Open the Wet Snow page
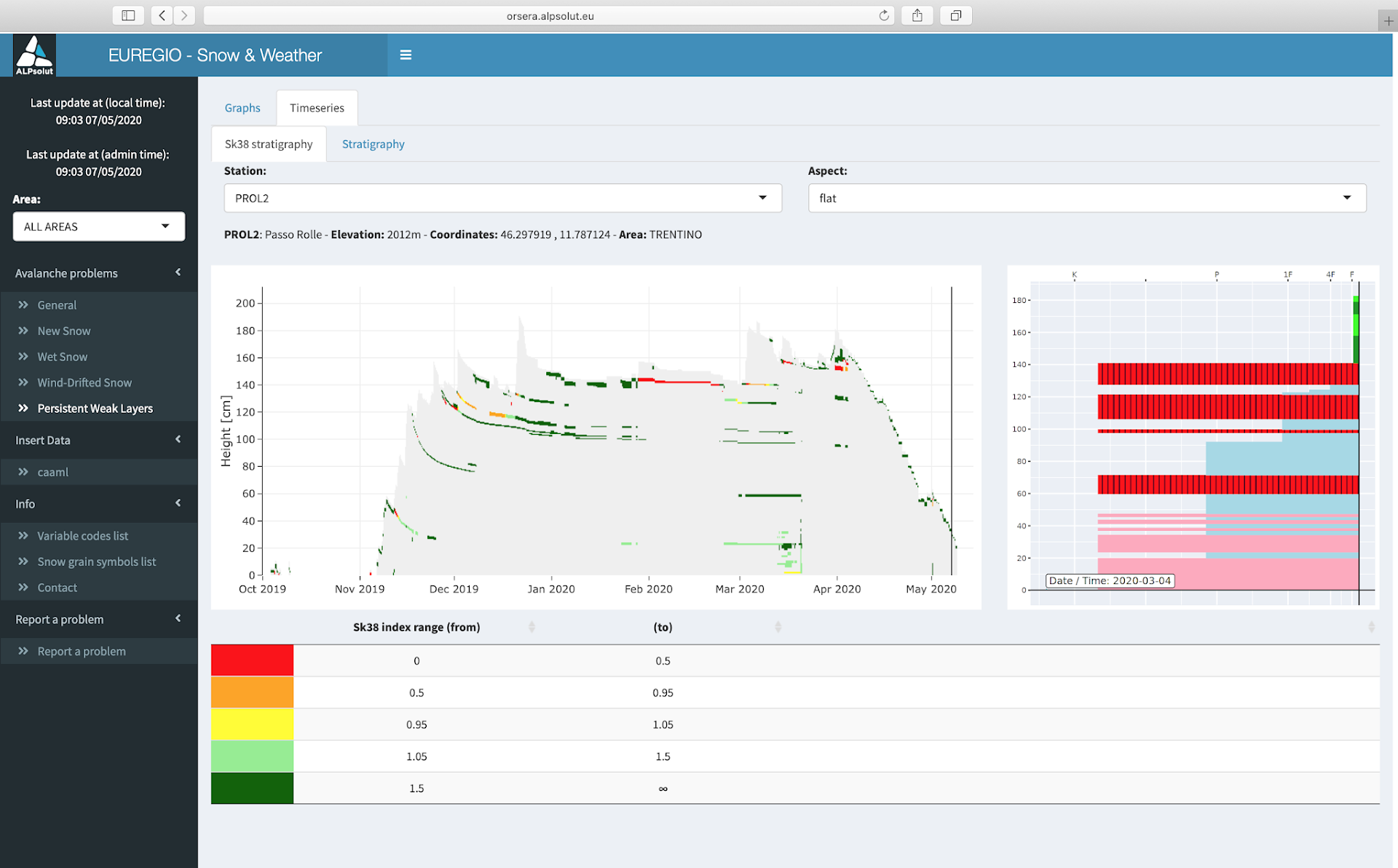The width and height of the screenshot is (1398, 868). point(63,357)
